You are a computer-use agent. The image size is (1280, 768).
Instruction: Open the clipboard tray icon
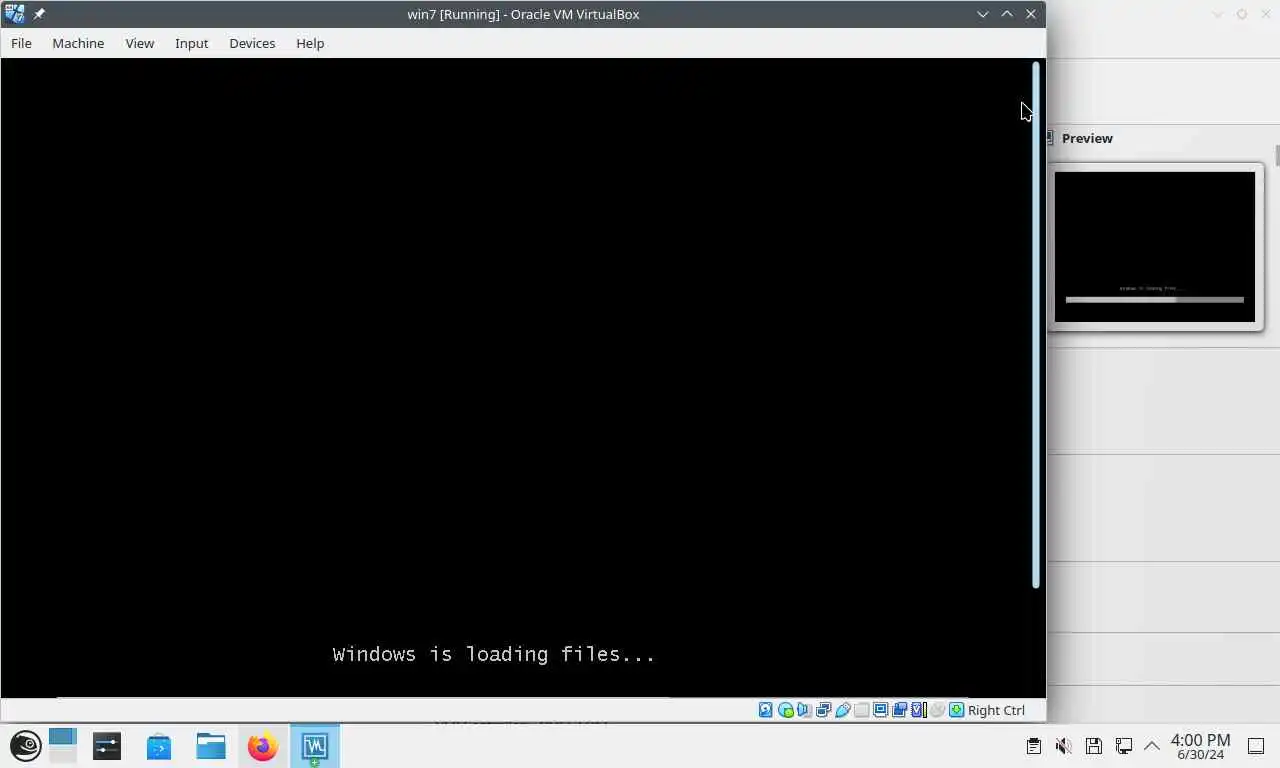coord(1034,746)
